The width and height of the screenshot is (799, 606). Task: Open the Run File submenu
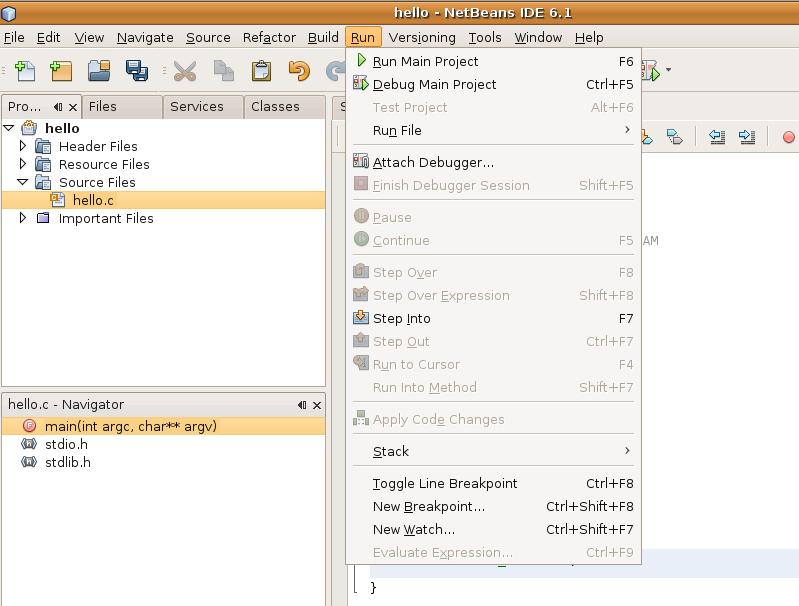(493, 130)
